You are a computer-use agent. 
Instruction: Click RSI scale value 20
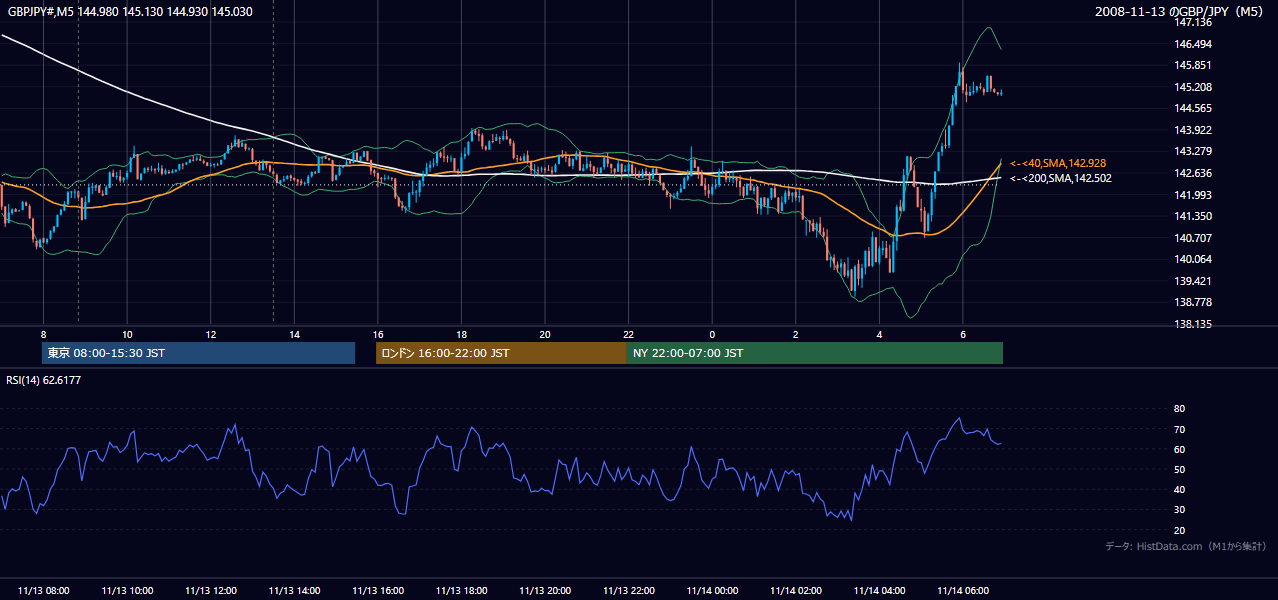(x=1179, y=530)
